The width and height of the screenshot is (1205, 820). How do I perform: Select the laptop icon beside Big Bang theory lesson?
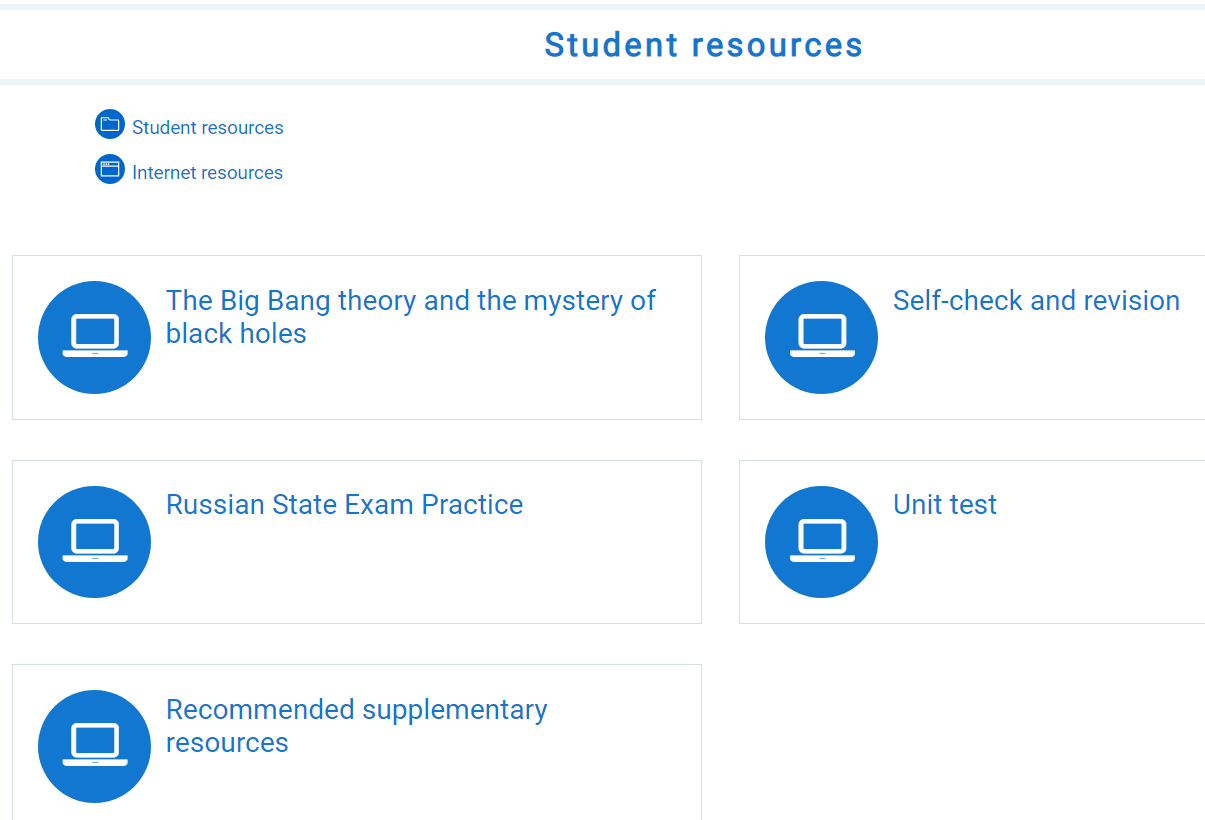(94, 337)
